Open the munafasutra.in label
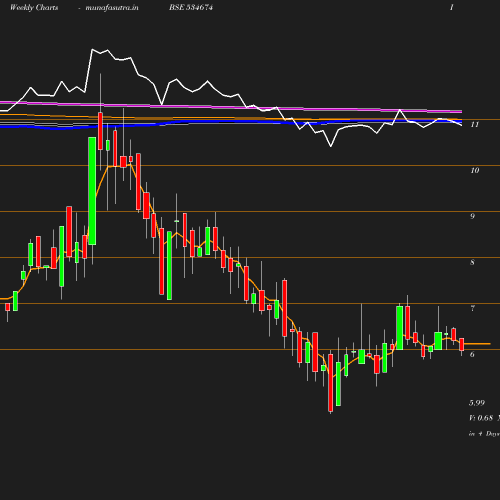The height and width of the screenshot is (500, 500). (x=112, y=8)
